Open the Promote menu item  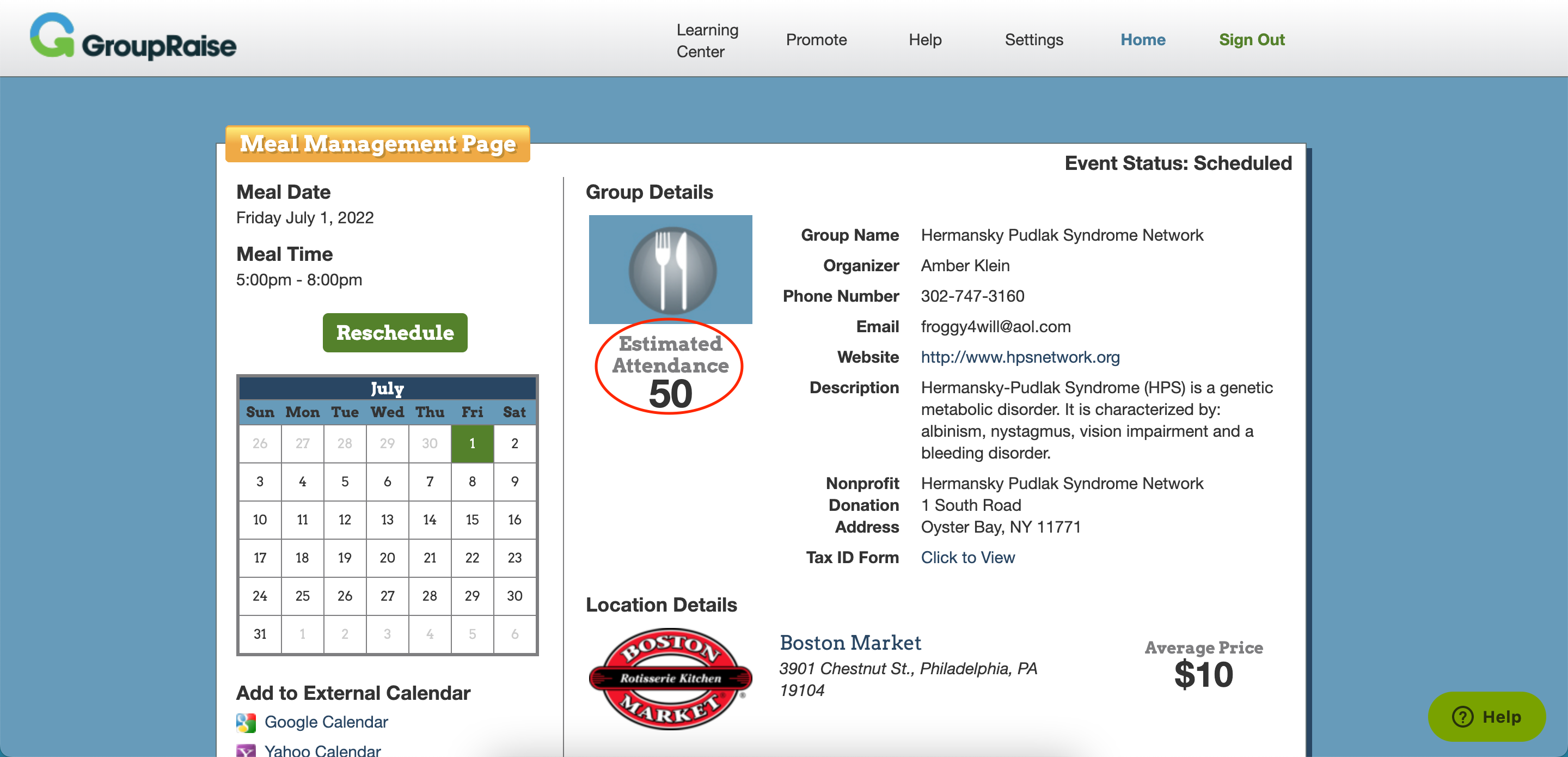click(816, 40)
